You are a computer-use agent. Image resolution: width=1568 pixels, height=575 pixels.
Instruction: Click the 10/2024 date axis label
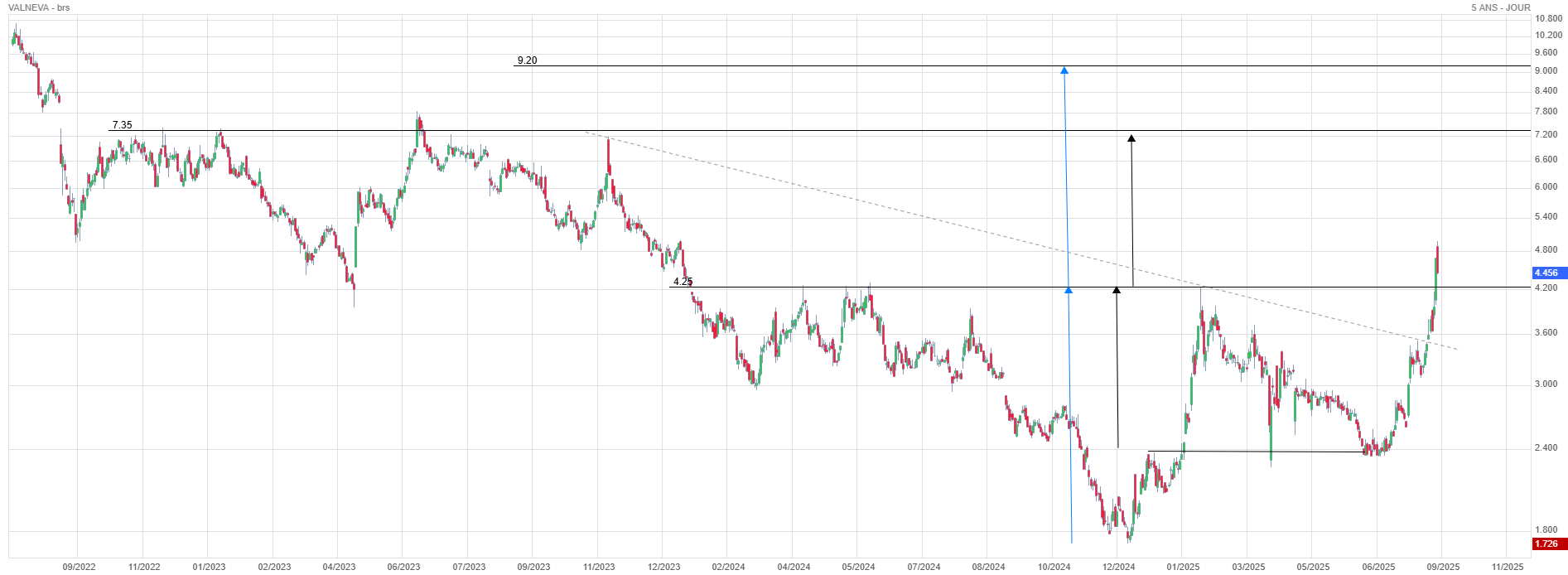click(x=1054, y=567)
